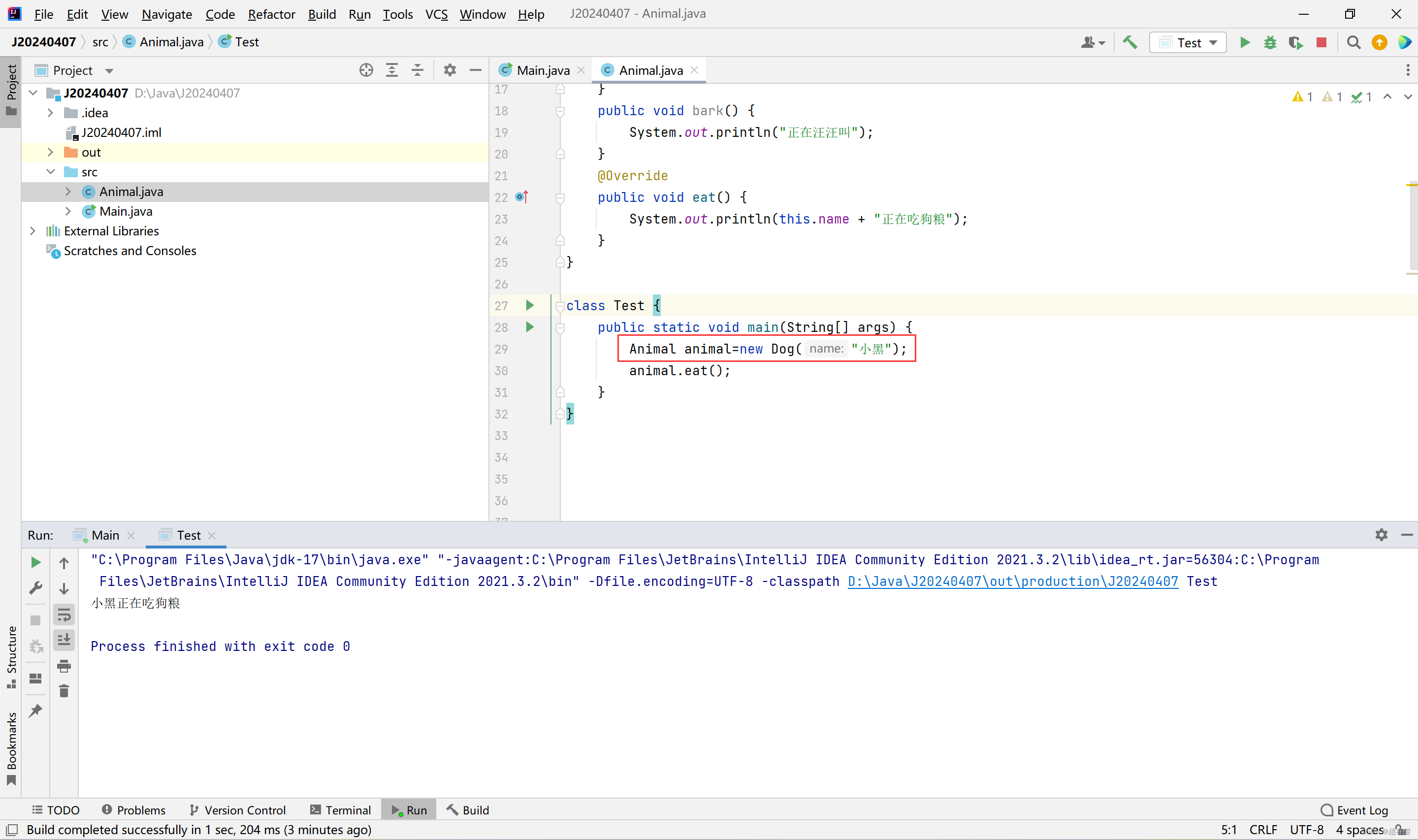
Task: Open the Test run configuration dropdown
Action: (x=1188, y=42)
